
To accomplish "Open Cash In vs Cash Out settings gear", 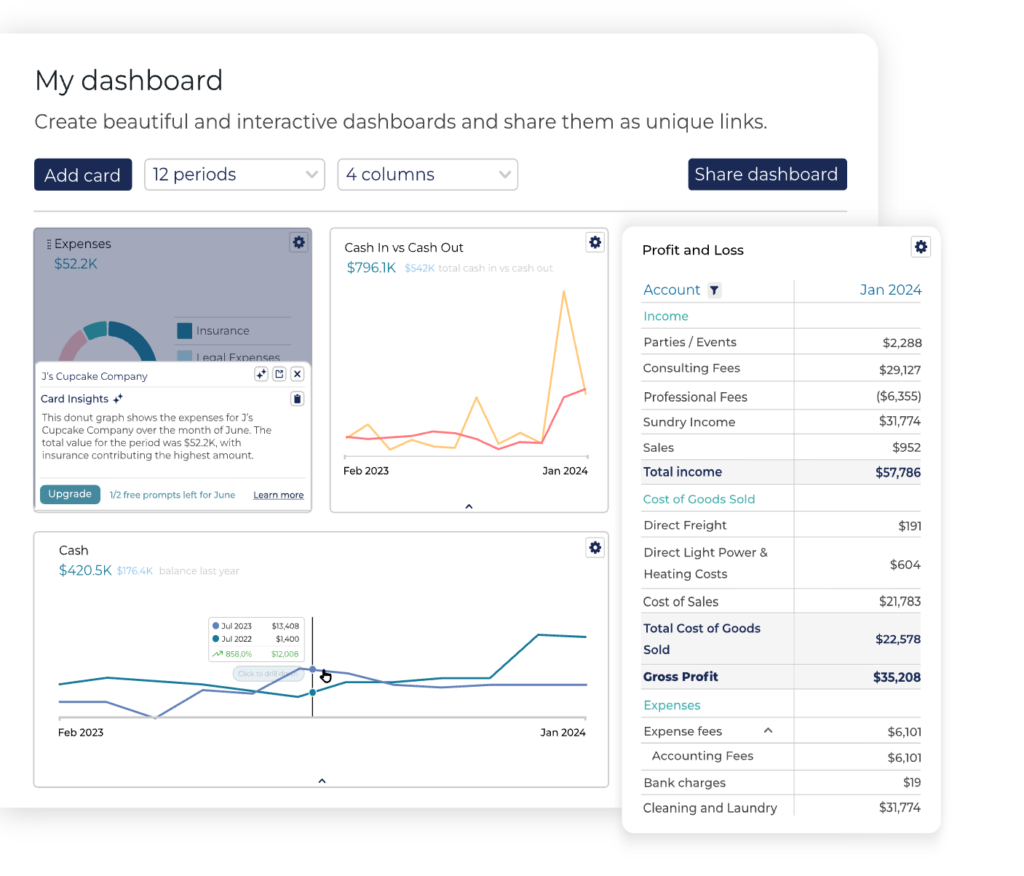I will click(595, 242).
